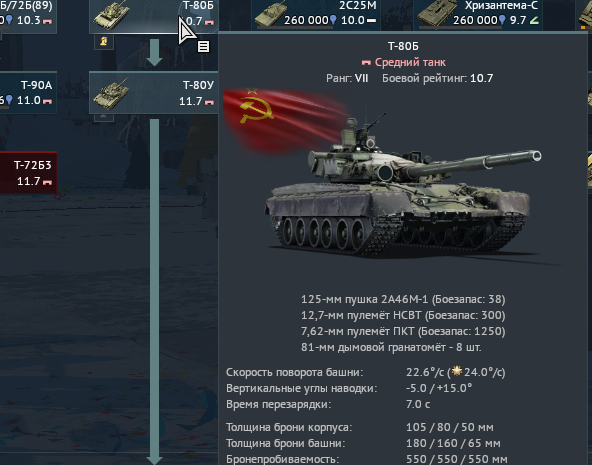Image resolution: width=592 pixels, height=465 pixels.
Task: Select the Т-72Б(89) card with 10.3 rating
Action: [x=28, y=16]
